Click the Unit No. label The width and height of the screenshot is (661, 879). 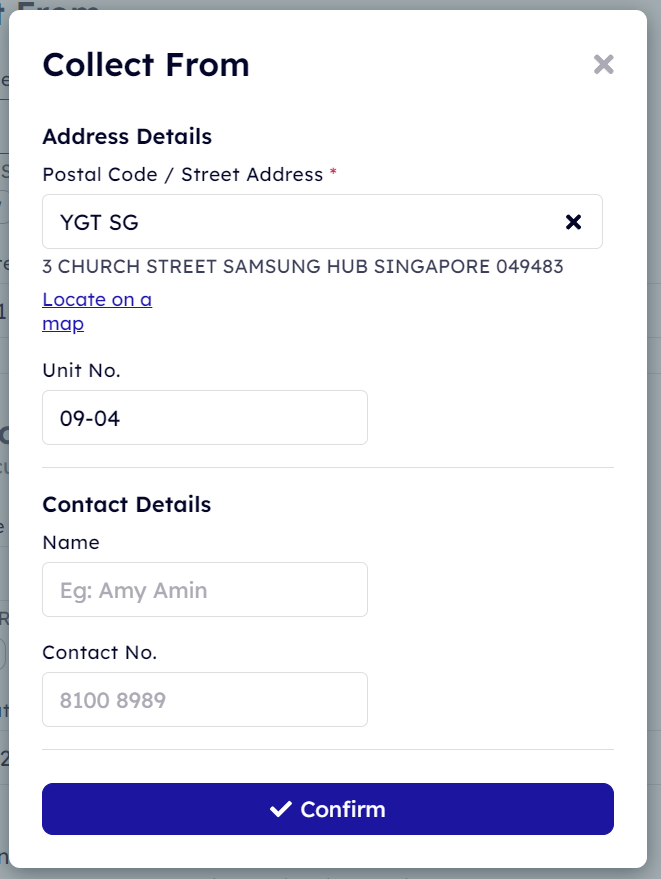tap(81, 371)
